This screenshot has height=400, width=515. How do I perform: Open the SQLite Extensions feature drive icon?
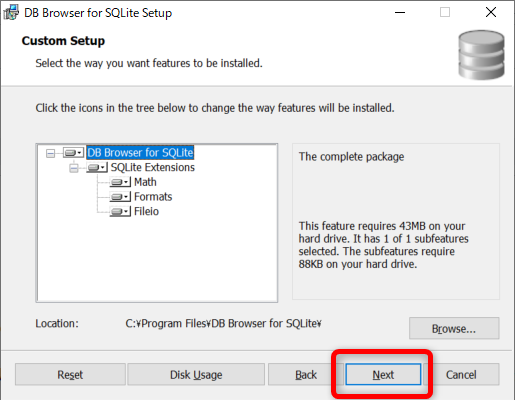(97, 167)
